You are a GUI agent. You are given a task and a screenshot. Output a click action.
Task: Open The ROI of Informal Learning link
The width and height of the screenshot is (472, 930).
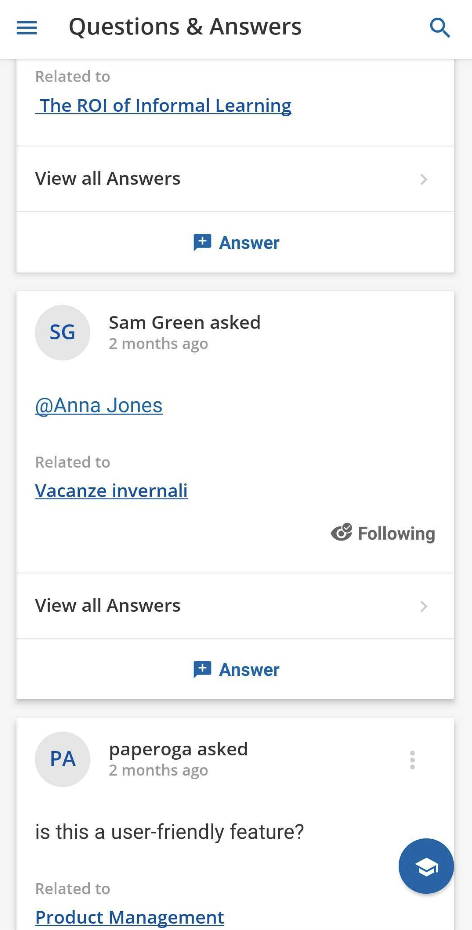[x=163, y=106]
